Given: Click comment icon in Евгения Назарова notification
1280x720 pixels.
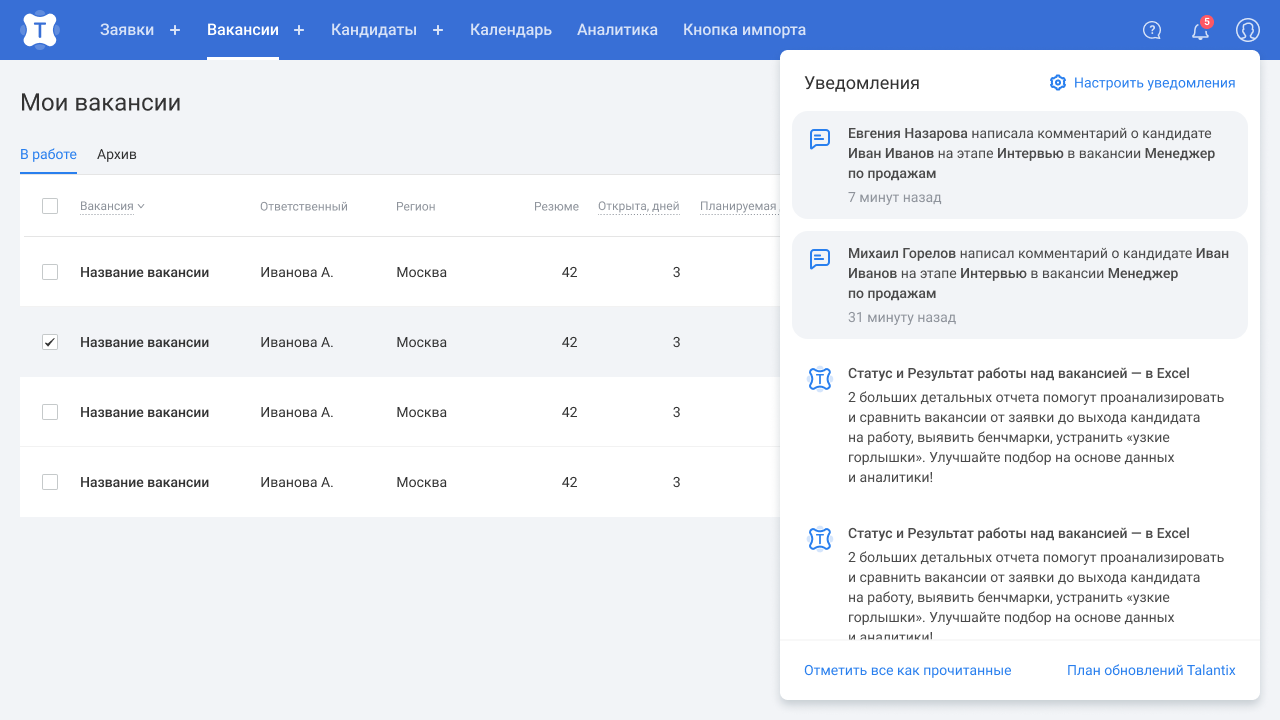Looking at the screenshot, I should 820,139.
